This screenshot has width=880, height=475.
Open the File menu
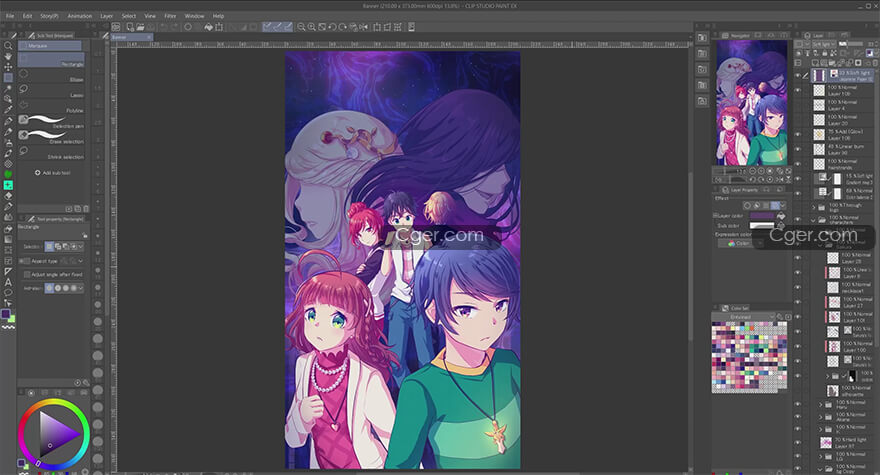[10, 16]
